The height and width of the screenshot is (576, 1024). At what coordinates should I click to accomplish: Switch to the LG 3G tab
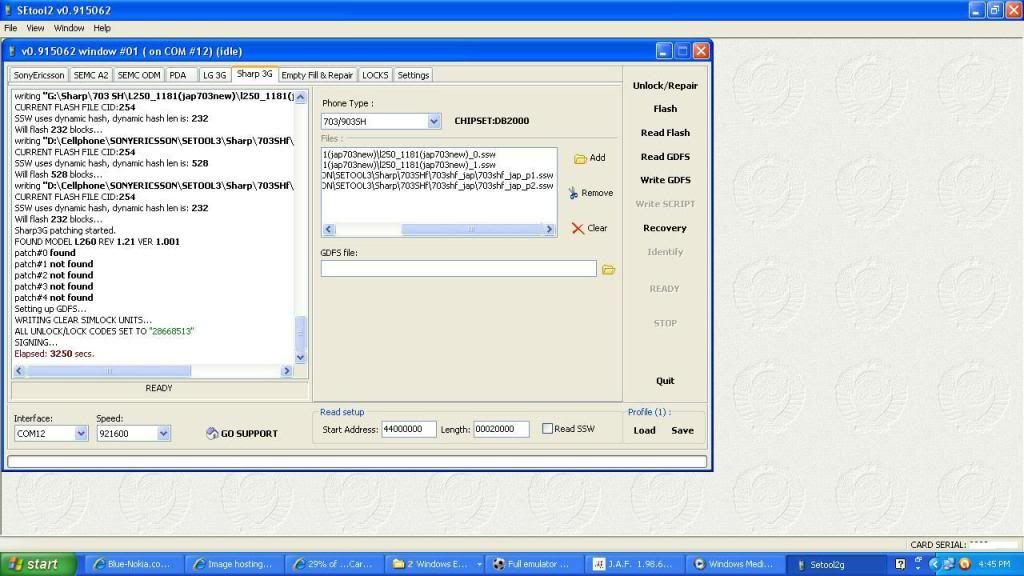click(x=214, y=75)
